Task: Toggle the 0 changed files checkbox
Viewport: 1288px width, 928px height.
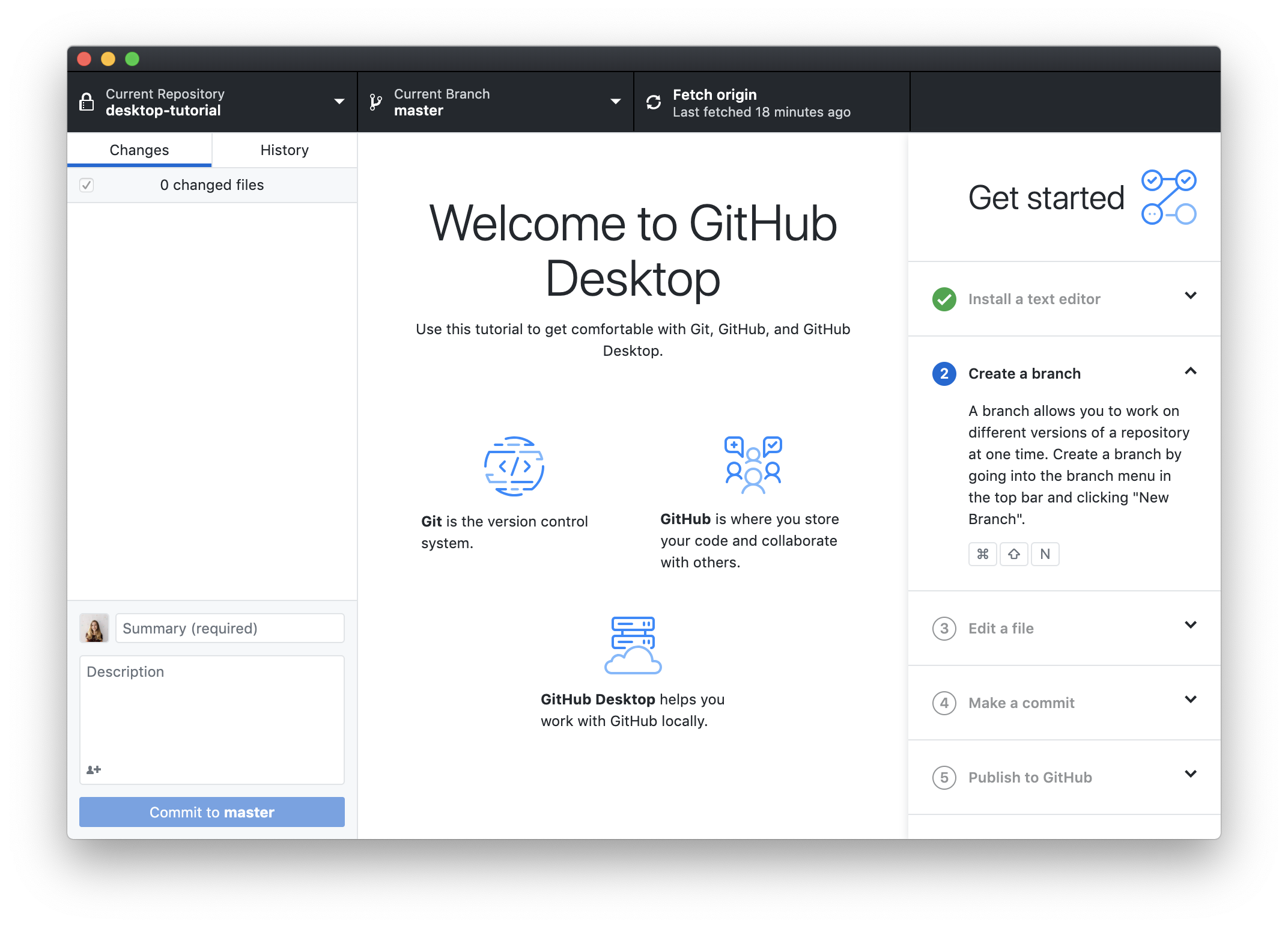Action: click(x=87, y=185)
